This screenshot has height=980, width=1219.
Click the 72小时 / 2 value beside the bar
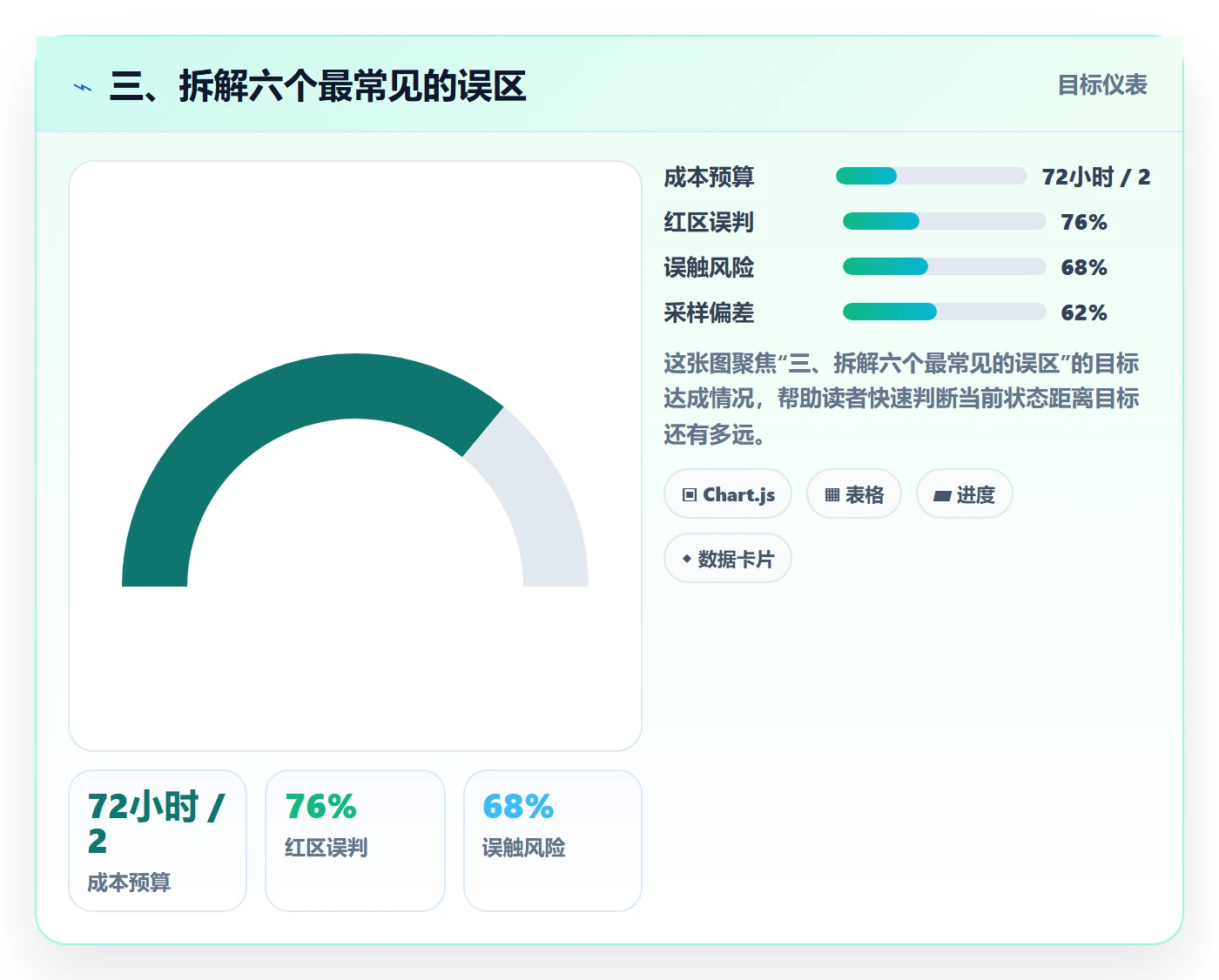click(1096, 177)
